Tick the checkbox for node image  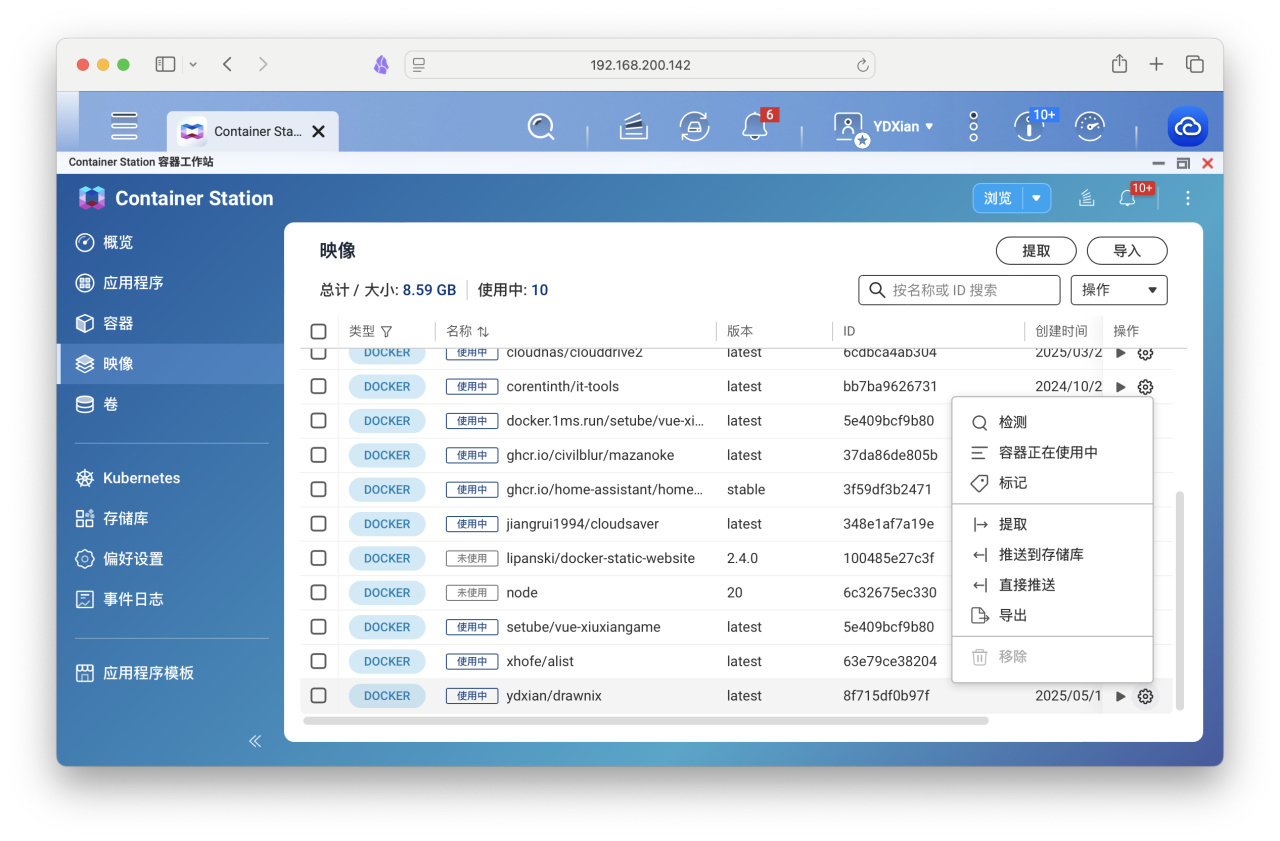[318, 593]
